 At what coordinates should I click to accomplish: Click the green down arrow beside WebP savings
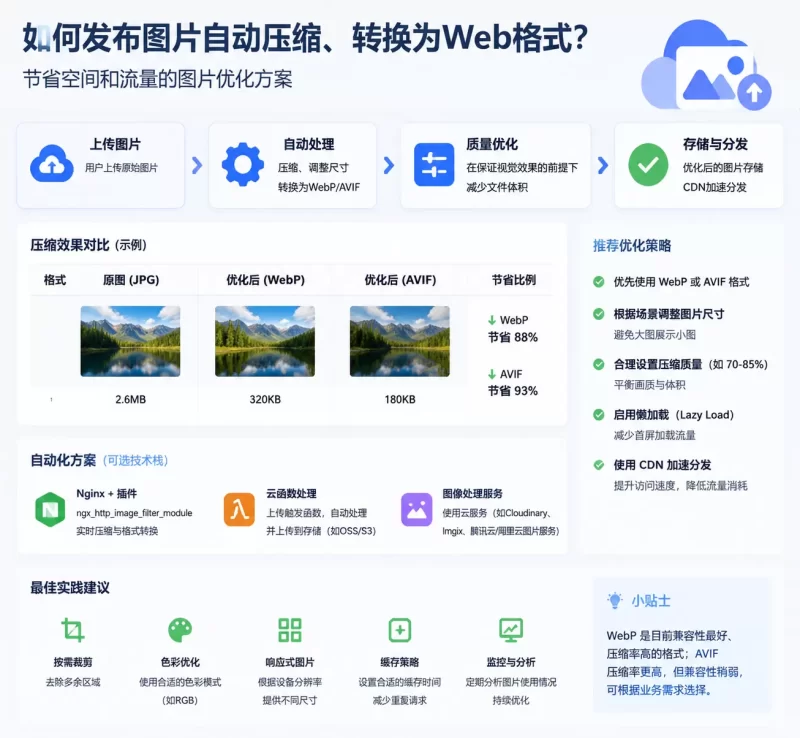[x=492, y=321]
